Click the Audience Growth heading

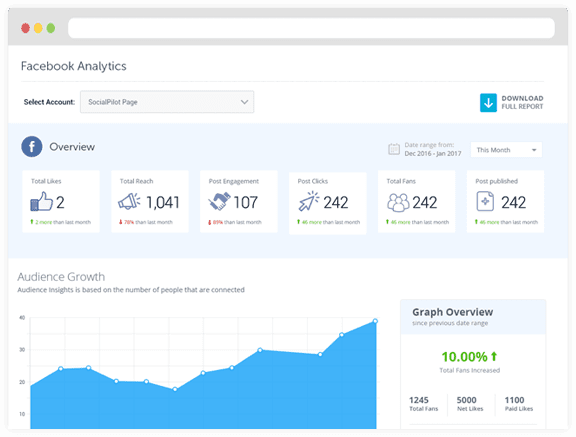[x=61, y=277]
